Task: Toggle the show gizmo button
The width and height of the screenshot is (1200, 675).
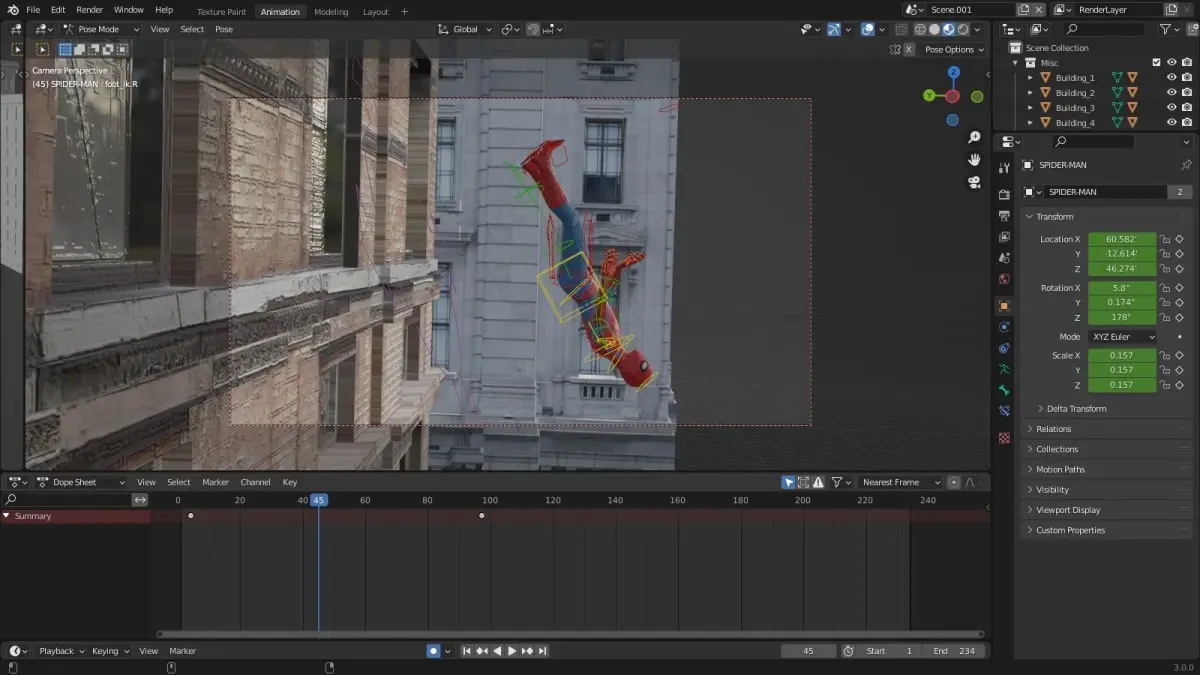Action: click(833, 29)
